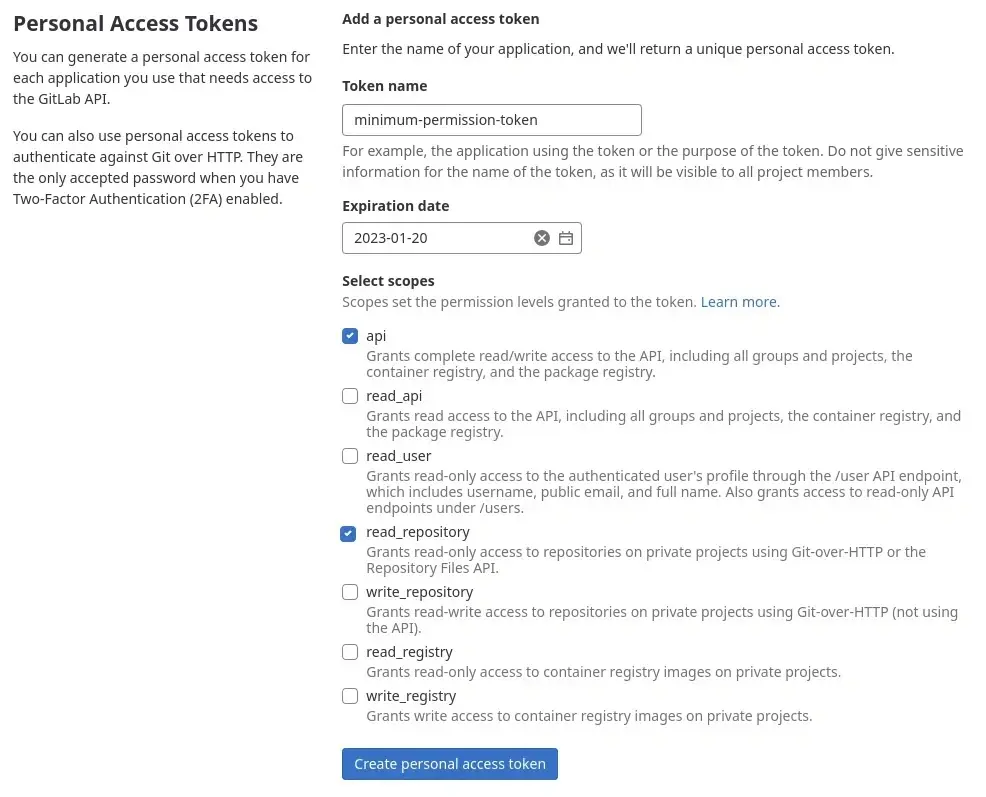Open the Learn more link about scopes
Image resolution: width=986 pixels, height=797 pixels.
[x=738, y=301]
